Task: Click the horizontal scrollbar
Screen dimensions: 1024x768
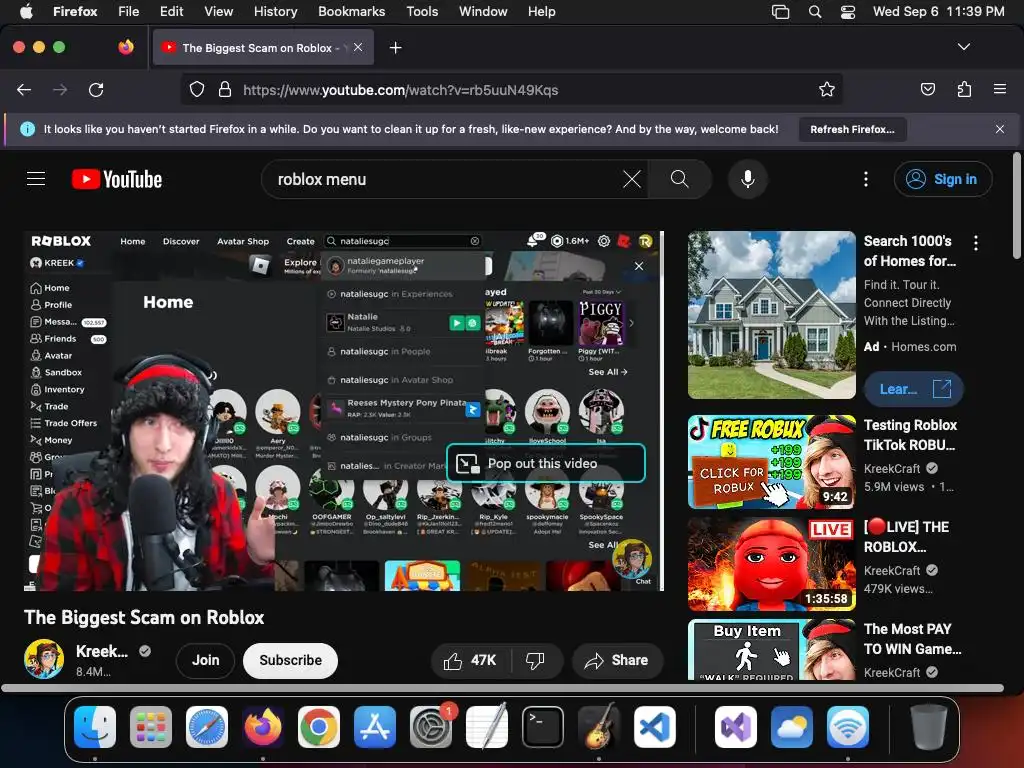Action: tap(502, 688)
